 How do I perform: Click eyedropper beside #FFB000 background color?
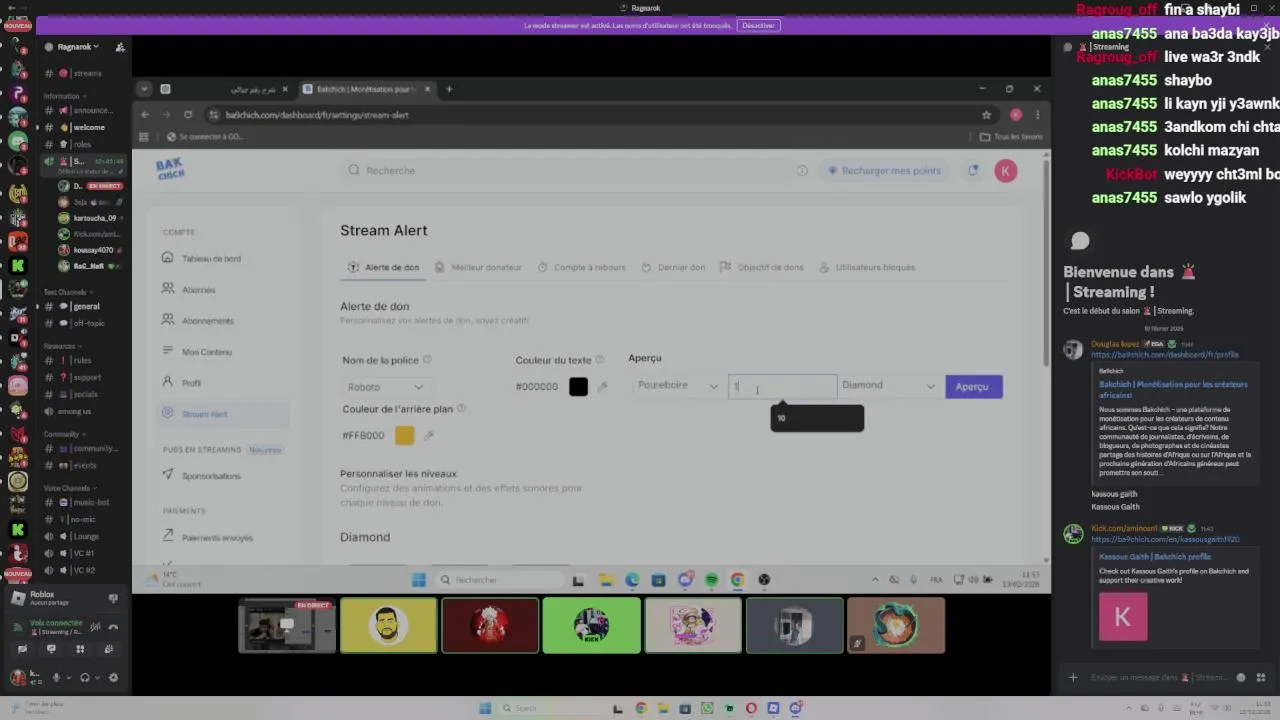pyautogui.click(x=428, y=435)
